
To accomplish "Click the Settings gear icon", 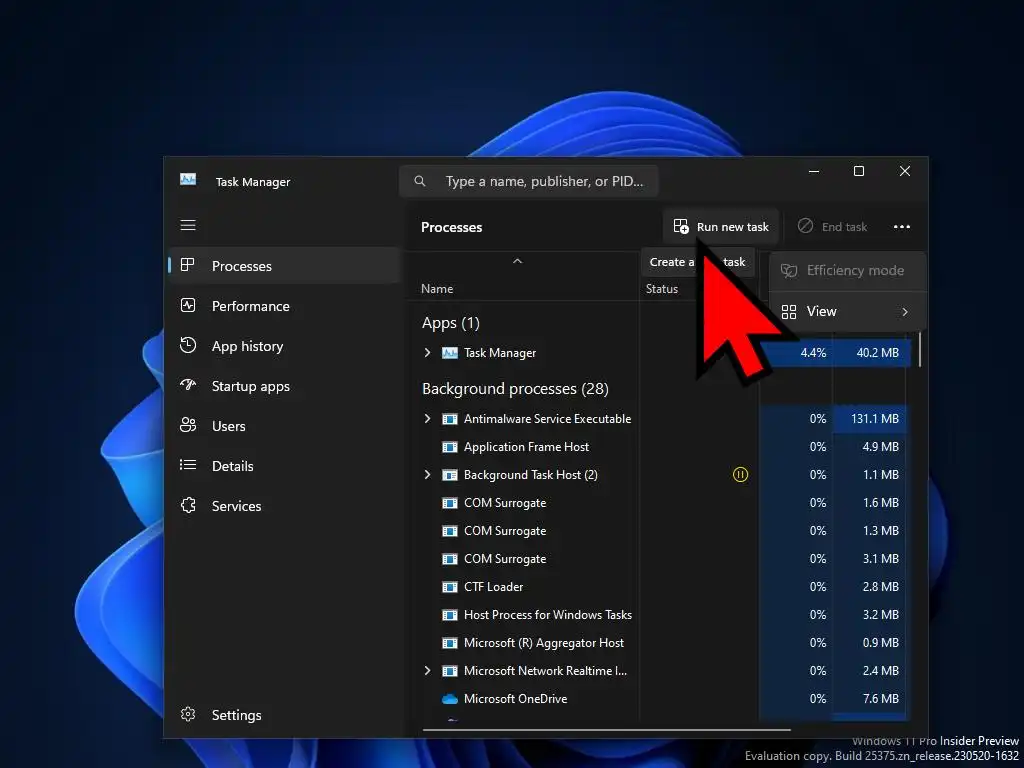I will [188, 714].
